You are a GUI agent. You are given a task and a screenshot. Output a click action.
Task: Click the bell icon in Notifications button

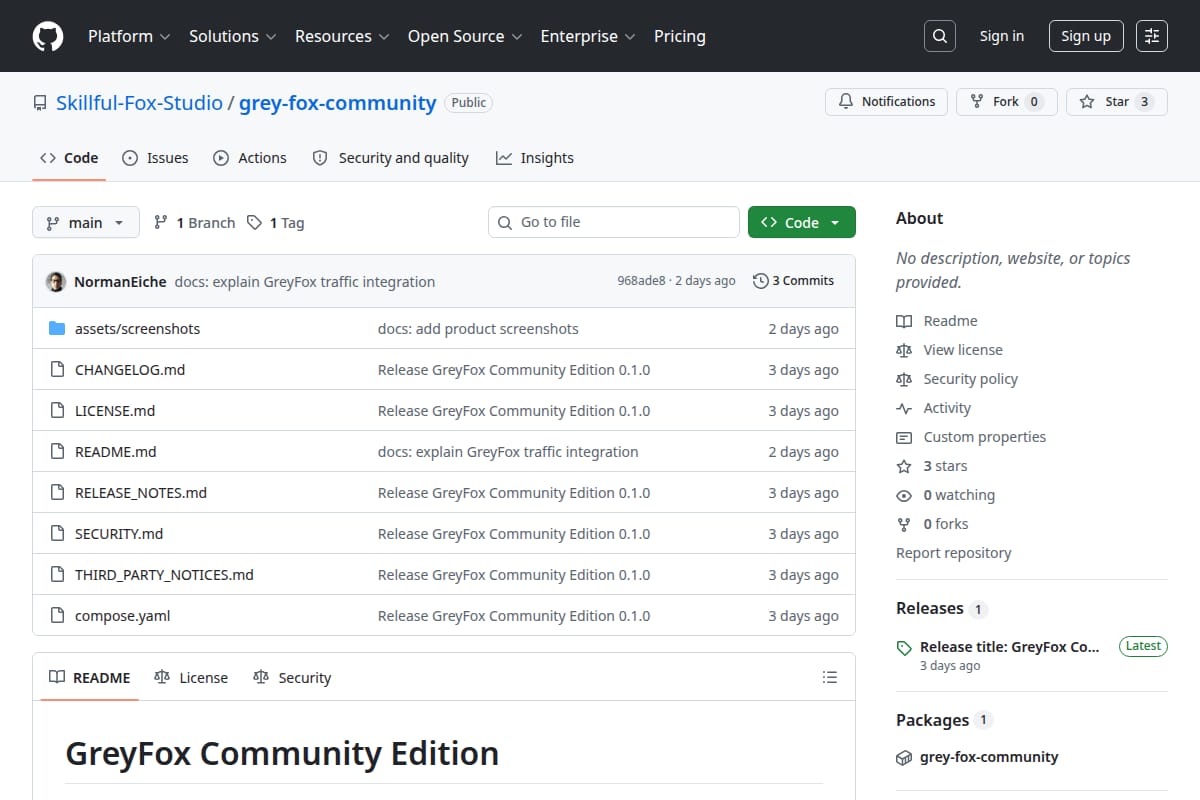coord(846,102)
